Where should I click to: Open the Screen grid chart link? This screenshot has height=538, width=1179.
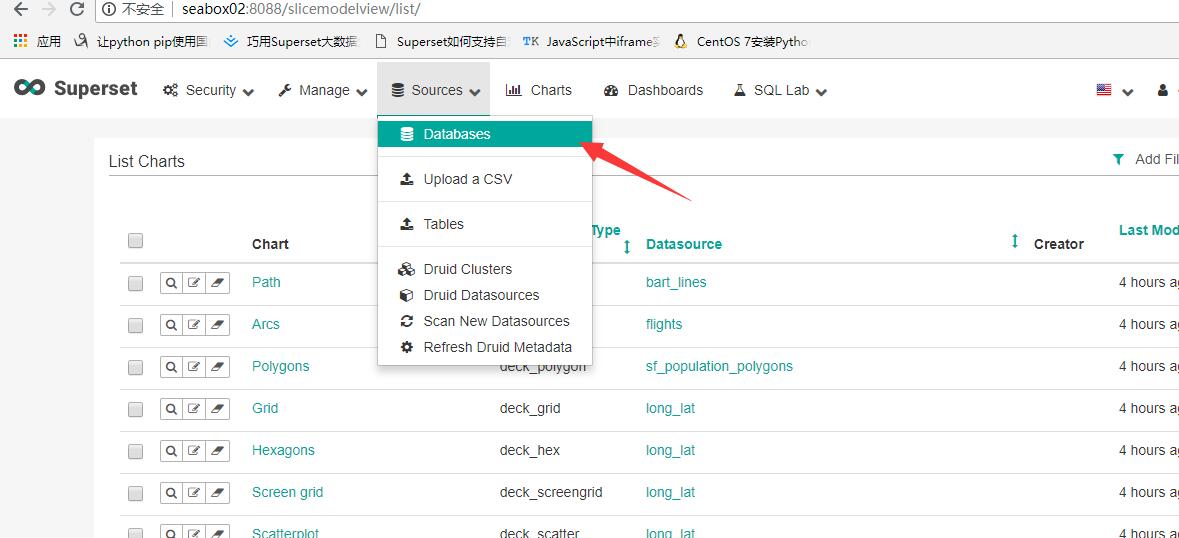tap(287, 493)
